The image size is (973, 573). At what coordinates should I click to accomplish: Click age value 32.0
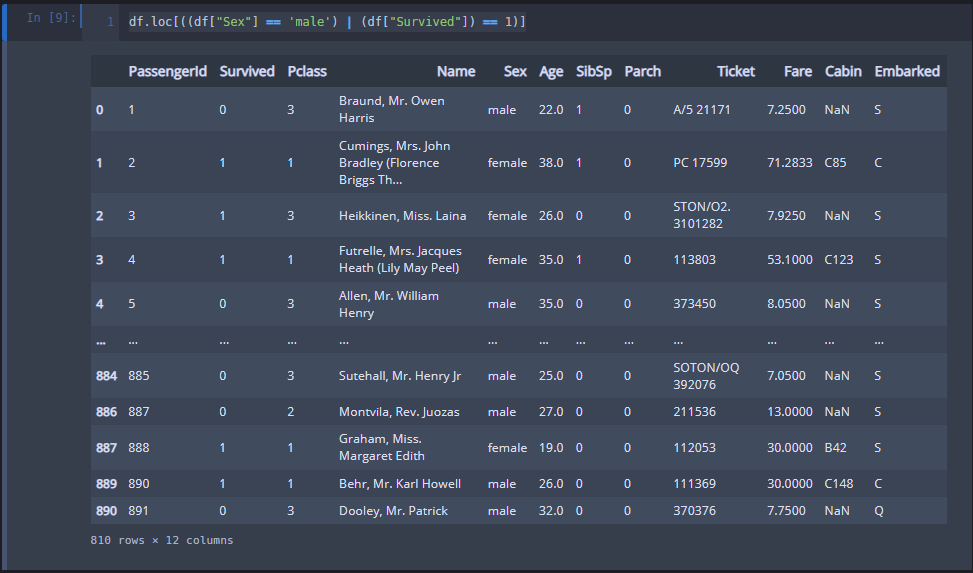(x=551, y=511)
